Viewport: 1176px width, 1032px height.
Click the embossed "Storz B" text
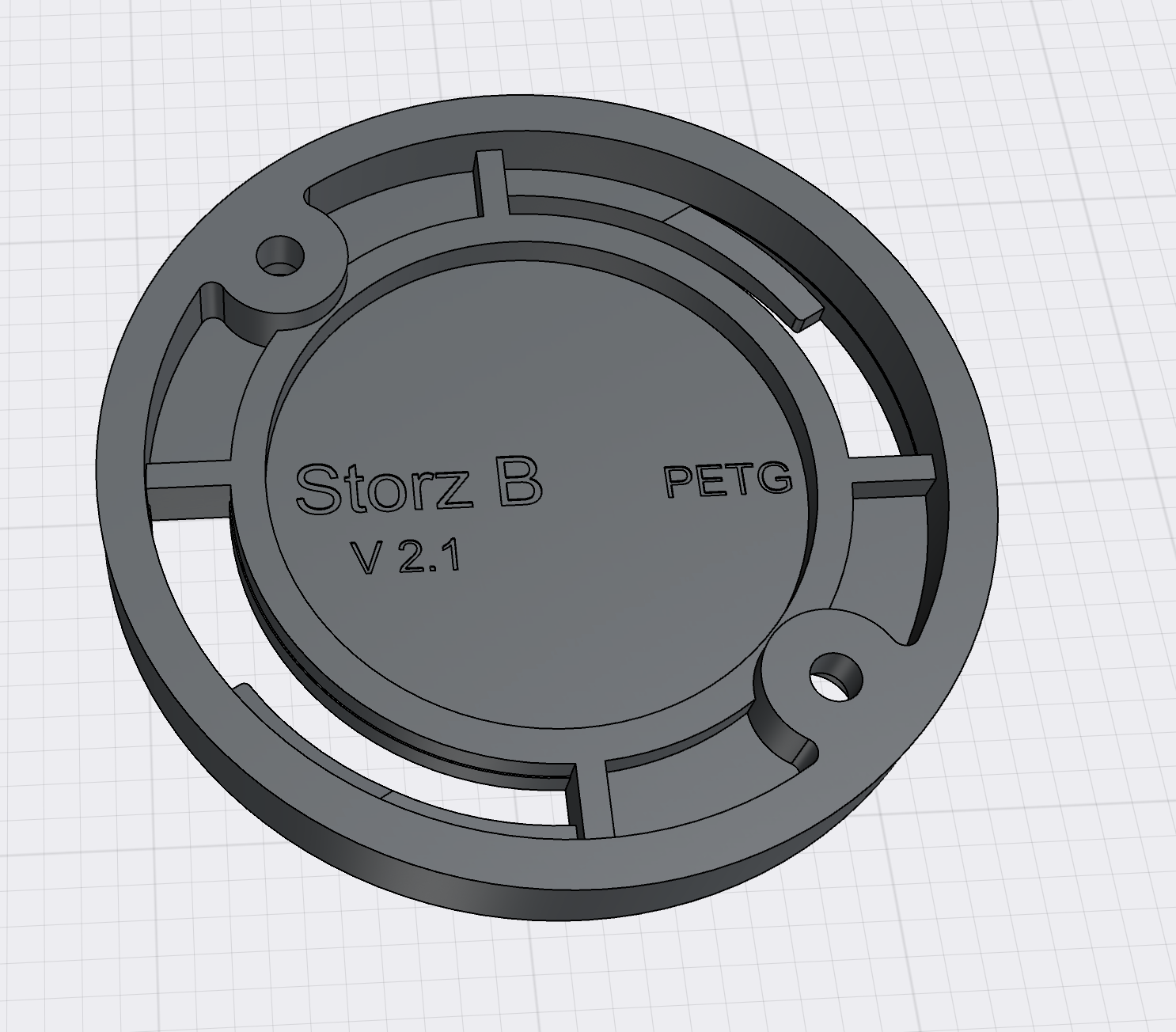point(419,484)
